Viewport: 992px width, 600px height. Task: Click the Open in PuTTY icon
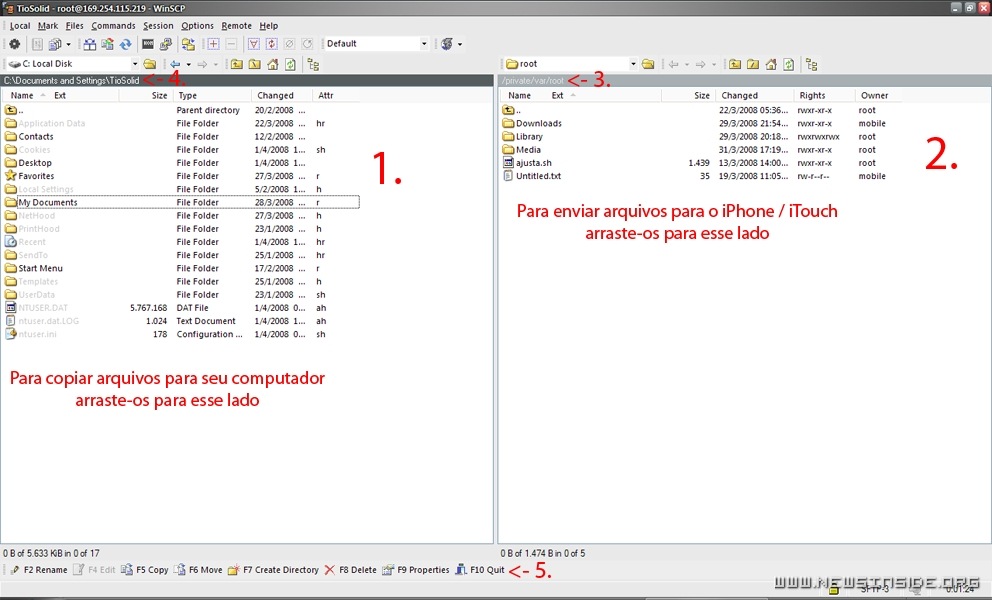pos(166,44)
